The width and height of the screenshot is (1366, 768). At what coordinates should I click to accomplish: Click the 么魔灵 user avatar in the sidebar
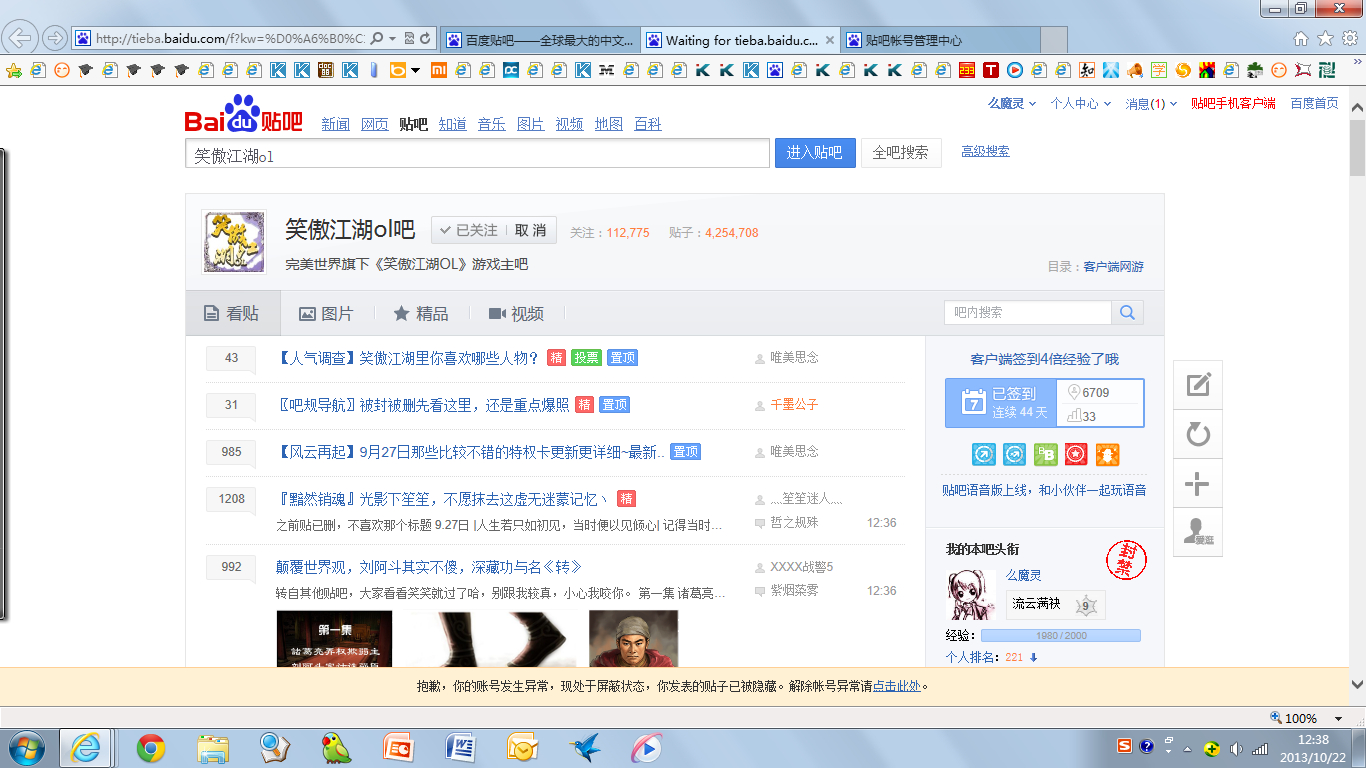point(971,595)
